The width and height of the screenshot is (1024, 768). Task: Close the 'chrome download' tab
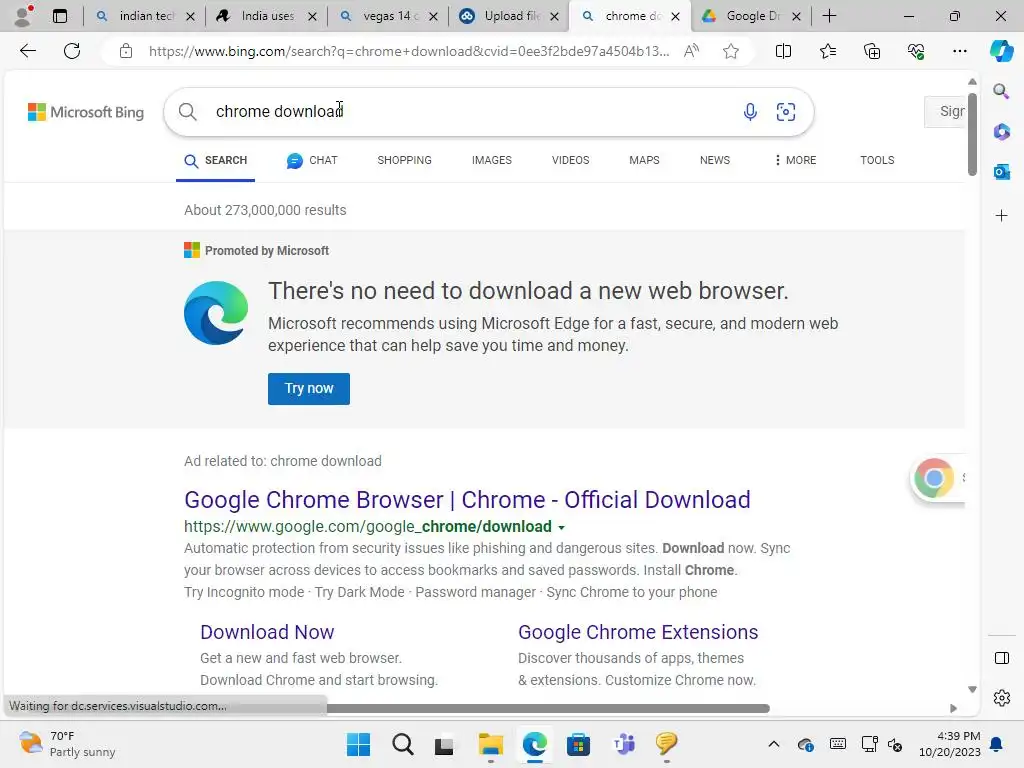pyautogui.click(x=675, y=16)
